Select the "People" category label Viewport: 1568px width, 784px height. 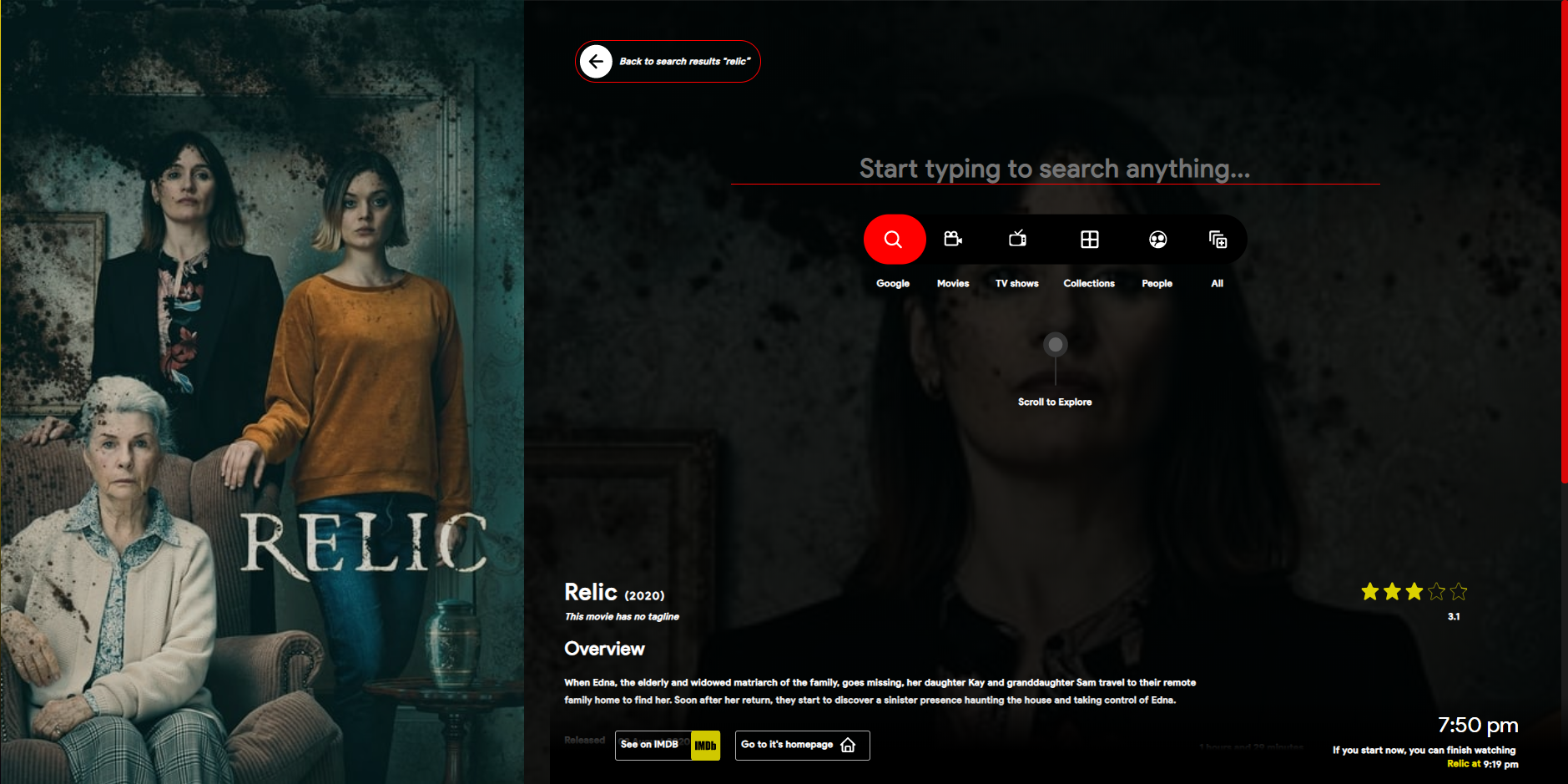pyautogui.click(x=1157, y=283)
